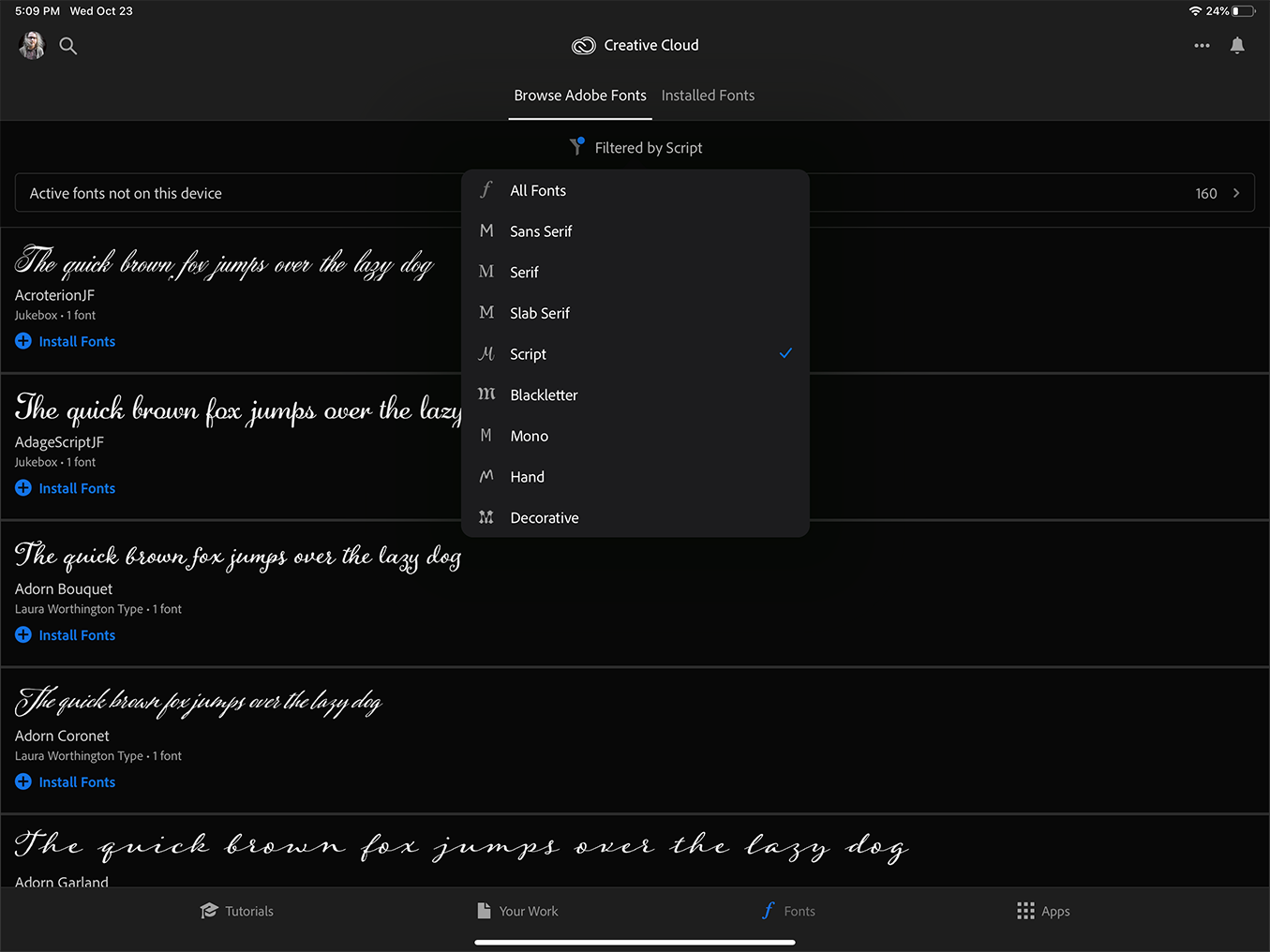Image resolution: width=1270 pixels, height=952 pixels.
Task: Open the Apps section
Action: 1043,911
